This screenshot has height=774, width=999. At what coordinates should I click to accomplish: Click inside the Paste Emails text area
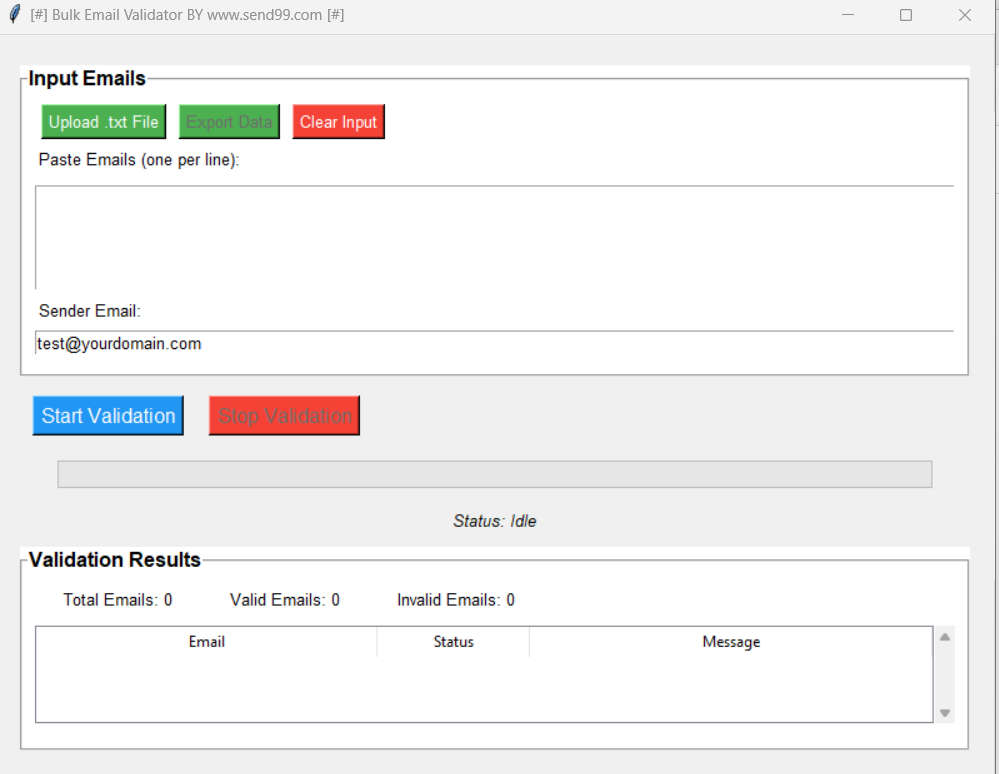click(494, 237)
